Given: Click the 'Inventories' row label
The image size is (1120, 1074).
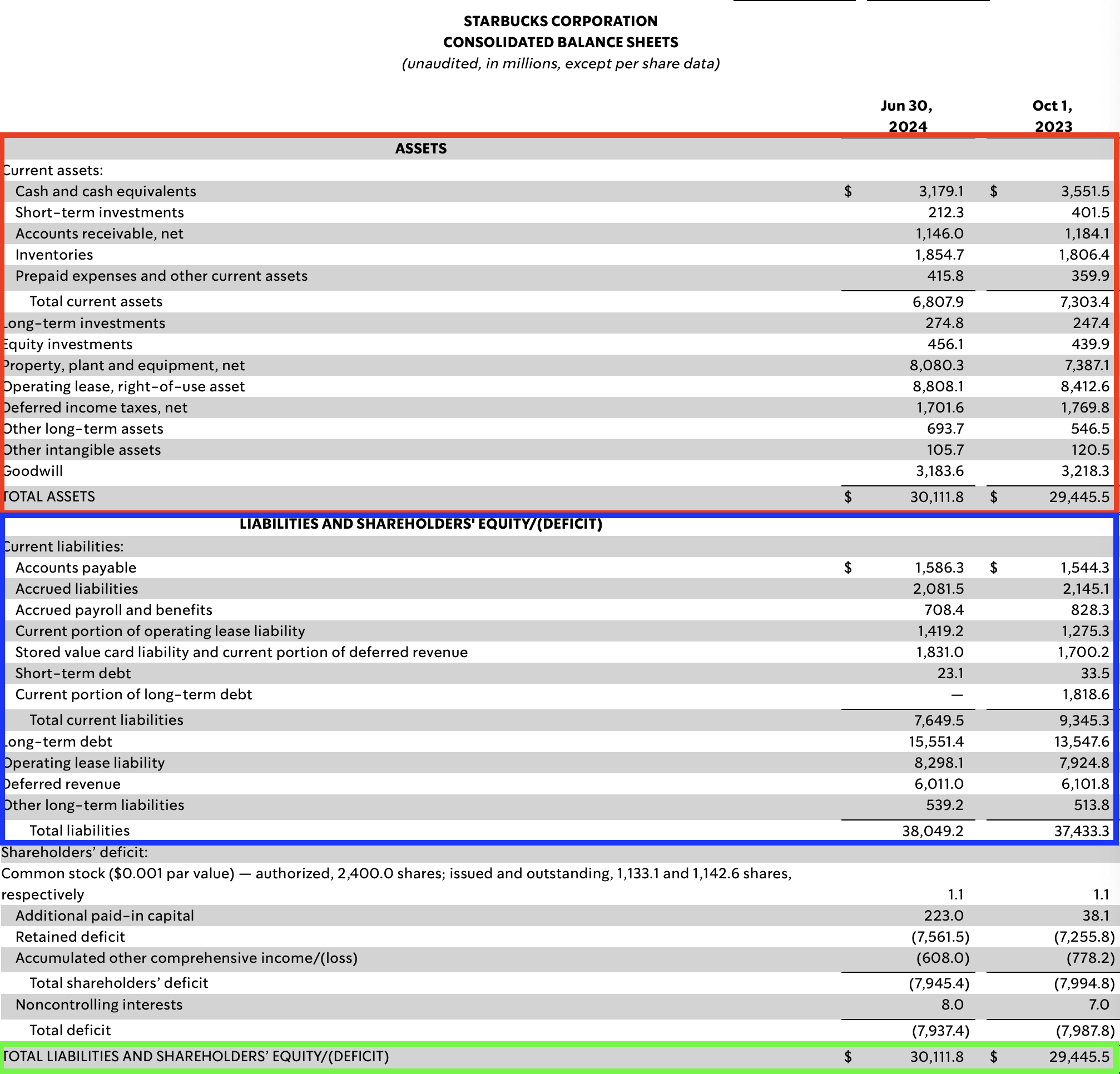Looking at the screenshot, I should 54,255.
